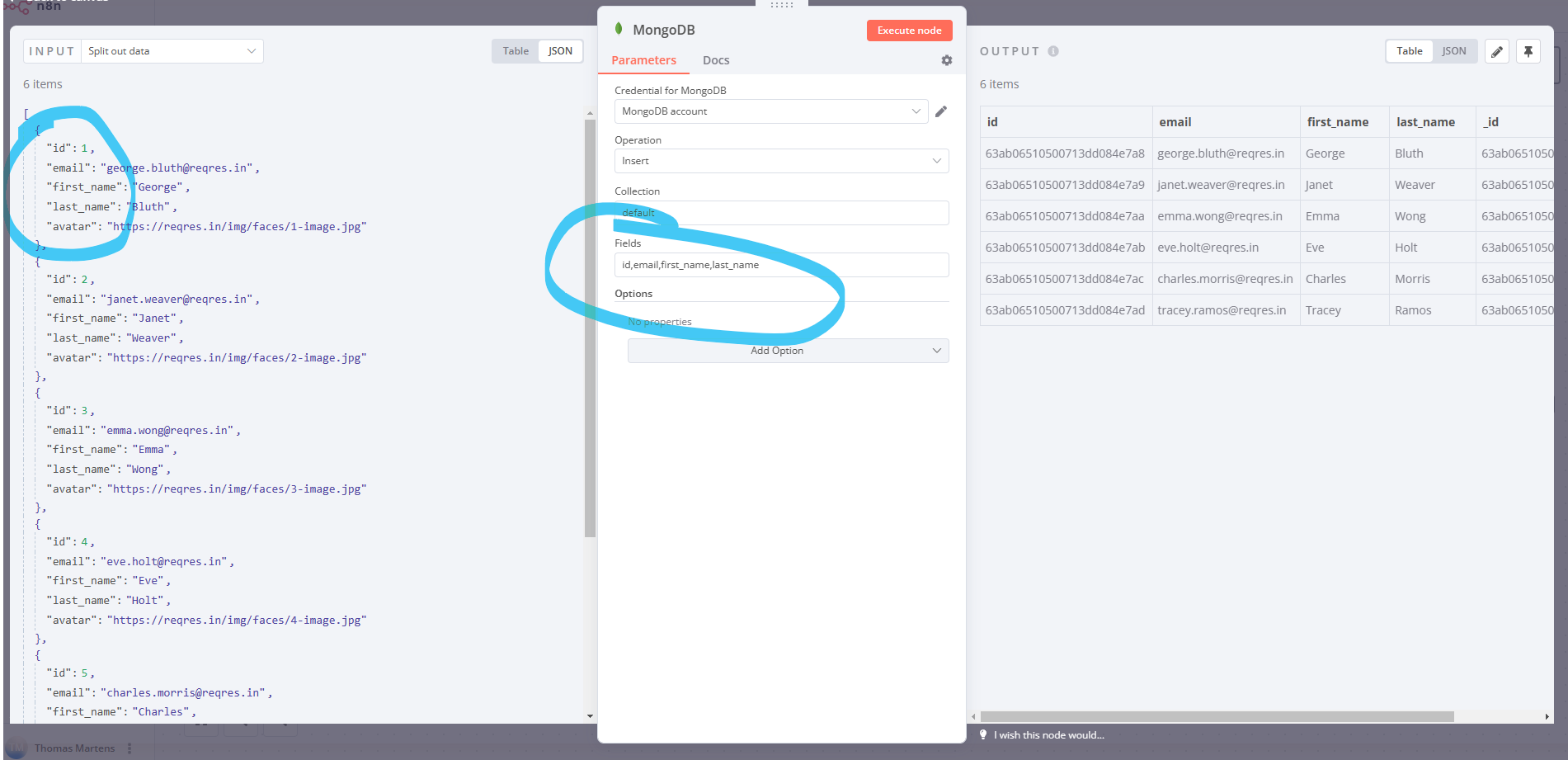Image resolution: width=1568 pixels, height=760 pixels.
Task: Click the "last_name": "Holt" JSON line
Action: click(x=108, y=601)
